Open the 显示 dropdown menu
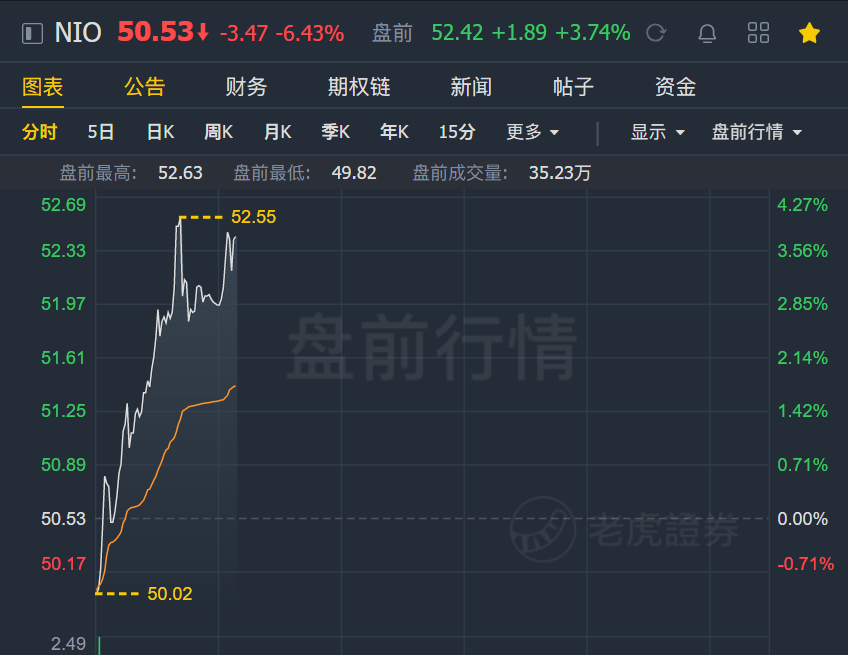The image size is (848, 655). 658,132
